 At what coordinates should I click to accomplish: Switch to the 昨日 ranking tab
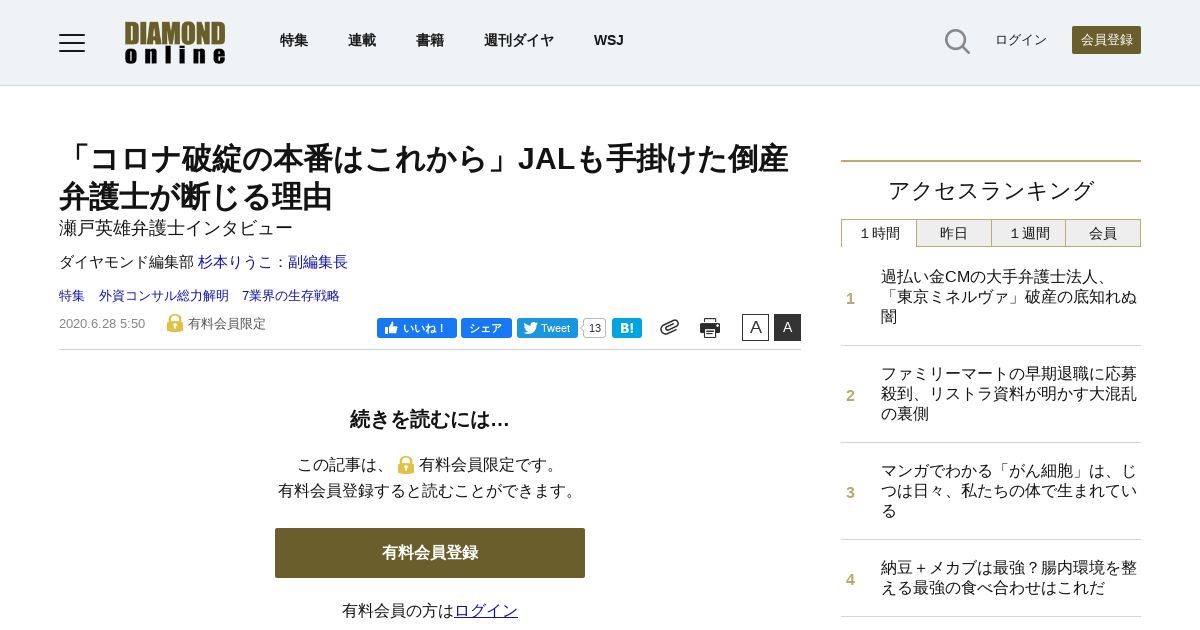(954, 233)
